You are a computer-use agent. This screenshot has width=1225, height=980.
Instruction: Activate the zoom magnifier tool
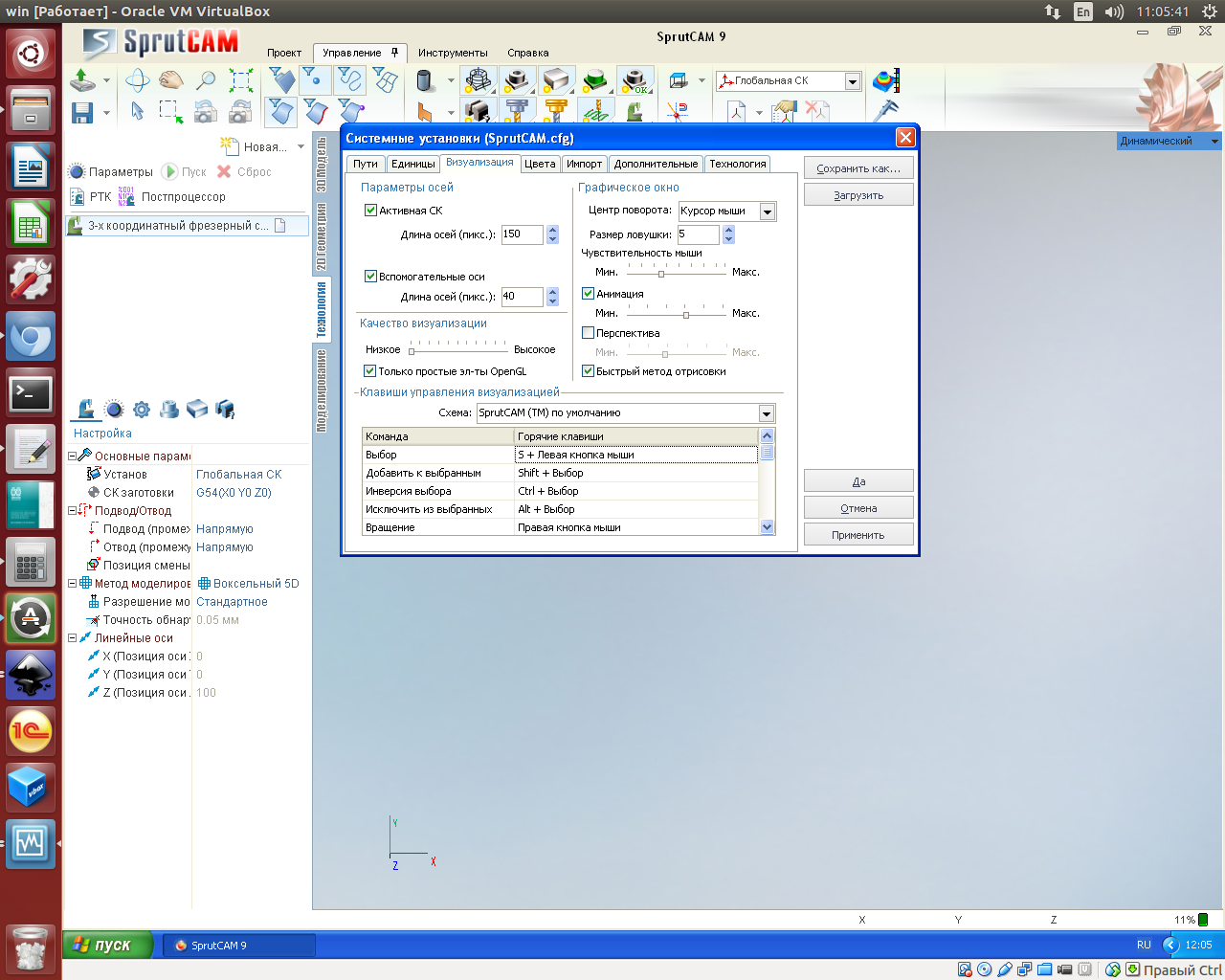point(206,80)
